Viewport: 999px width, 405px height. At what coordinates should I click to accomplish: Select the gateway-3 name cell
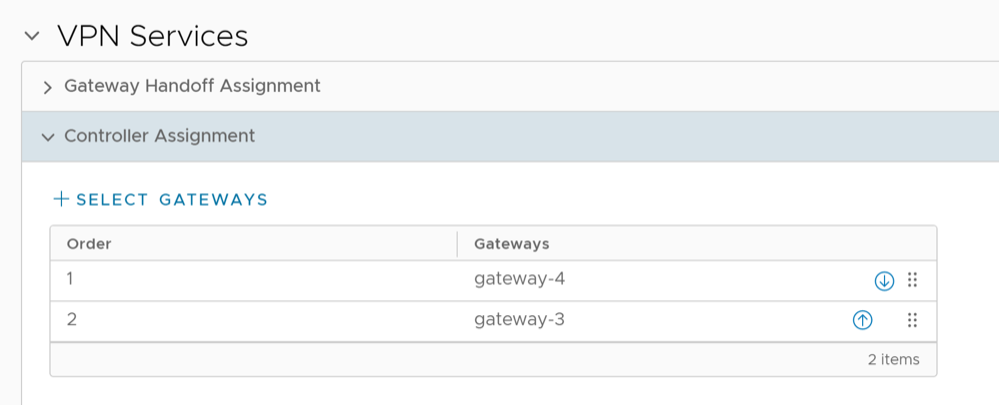[x=526, y=320]
